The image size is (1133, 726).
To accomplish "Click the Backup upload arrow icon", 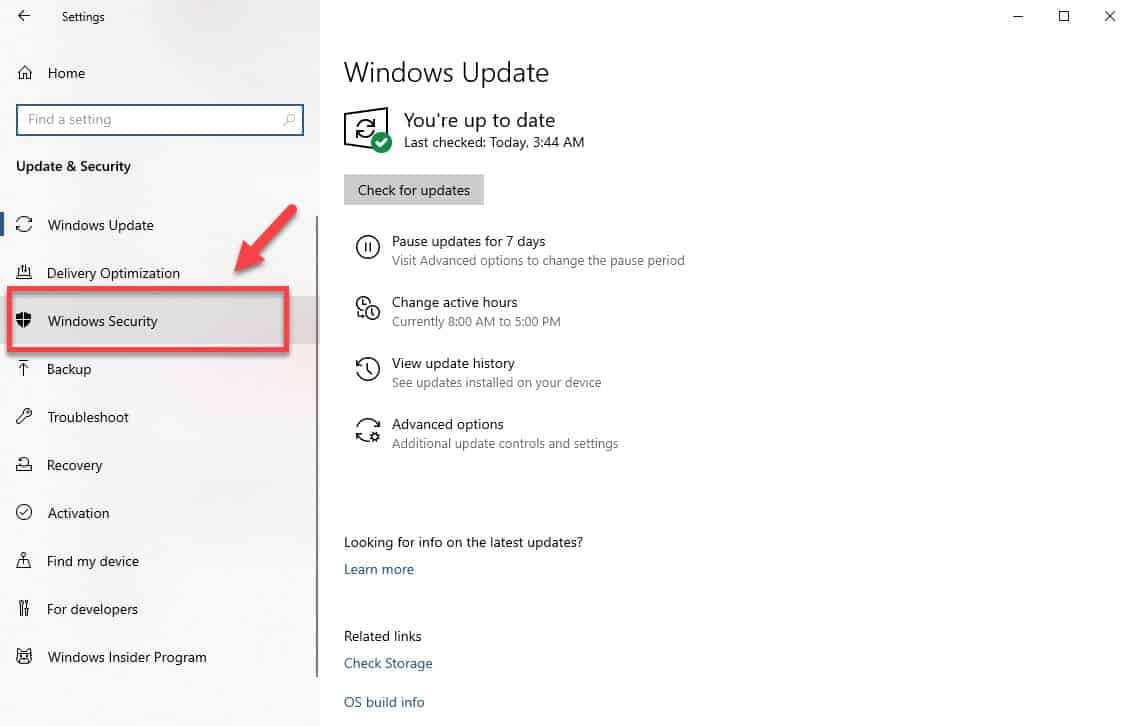I will tap(24, 368).
